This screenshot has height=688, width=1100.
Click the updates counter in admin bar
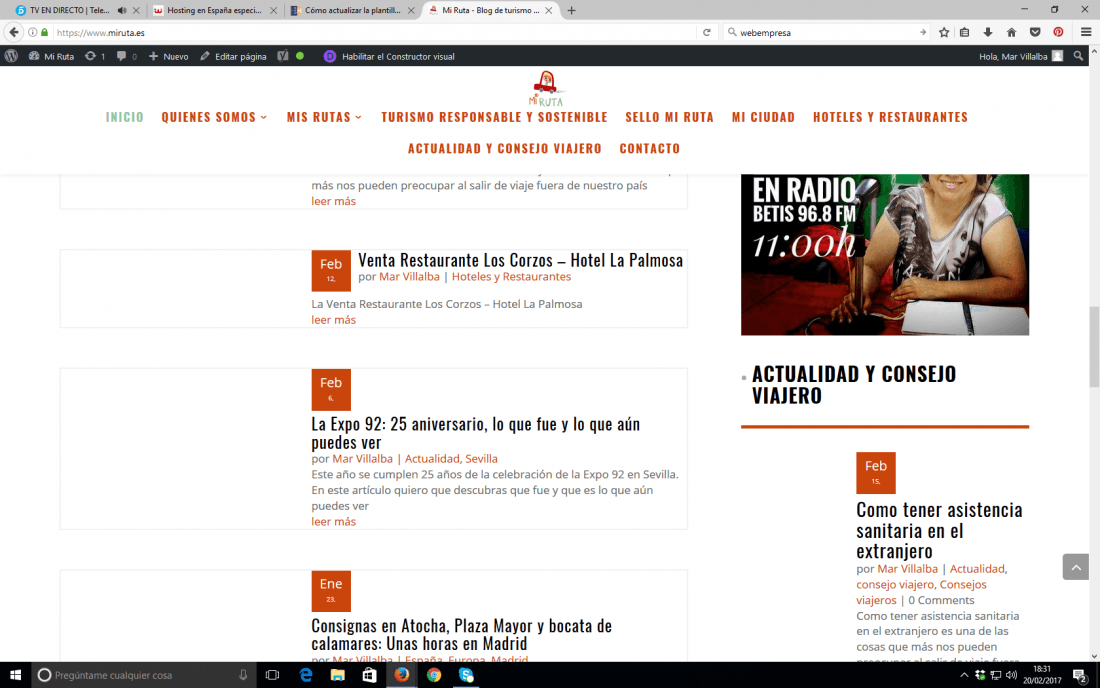95,56
